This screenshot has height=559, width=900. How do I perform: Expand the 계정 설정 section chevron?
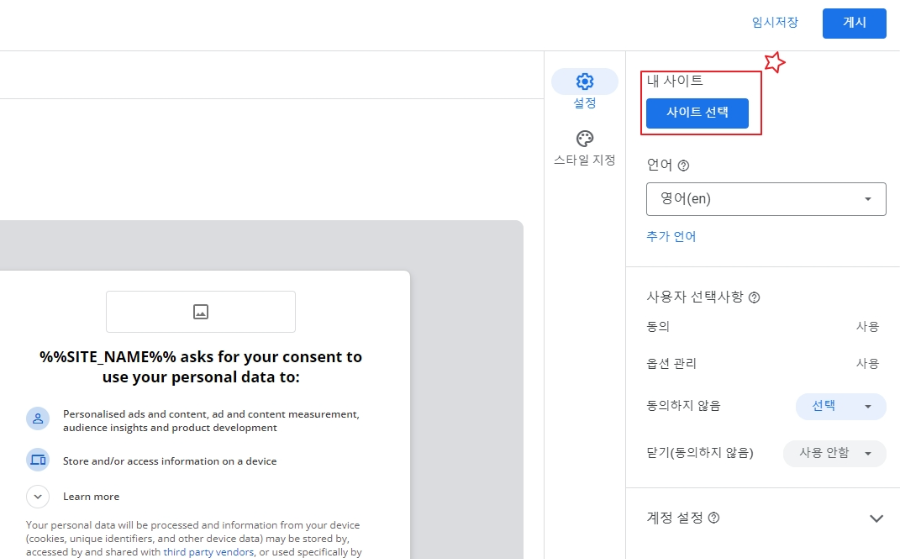876,518
